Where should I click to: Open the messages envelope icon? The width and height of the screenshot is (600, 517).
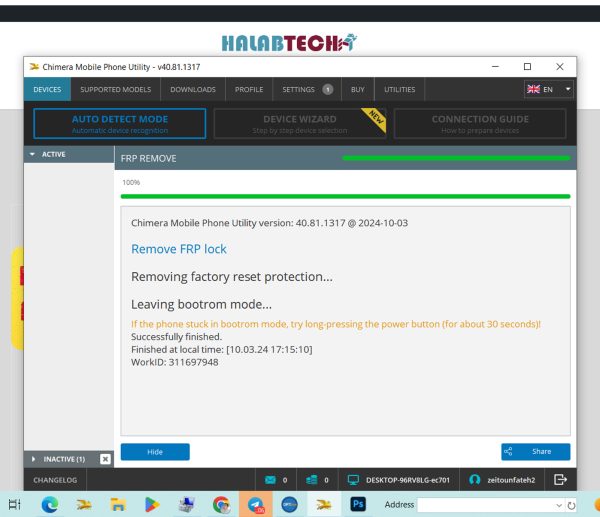[x=270, y=480]
